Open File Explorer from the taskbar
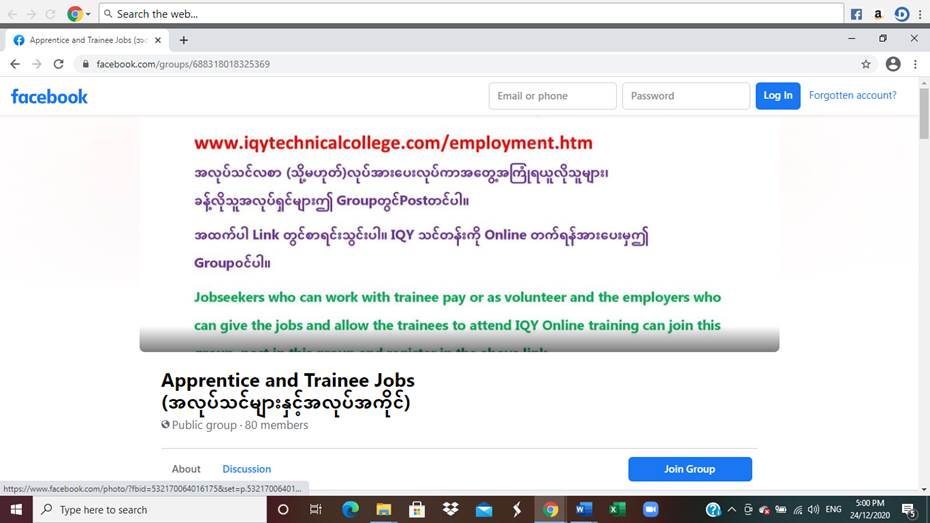Screen dimensions: 930x523 pyautogui.click(x=384, y=509)
